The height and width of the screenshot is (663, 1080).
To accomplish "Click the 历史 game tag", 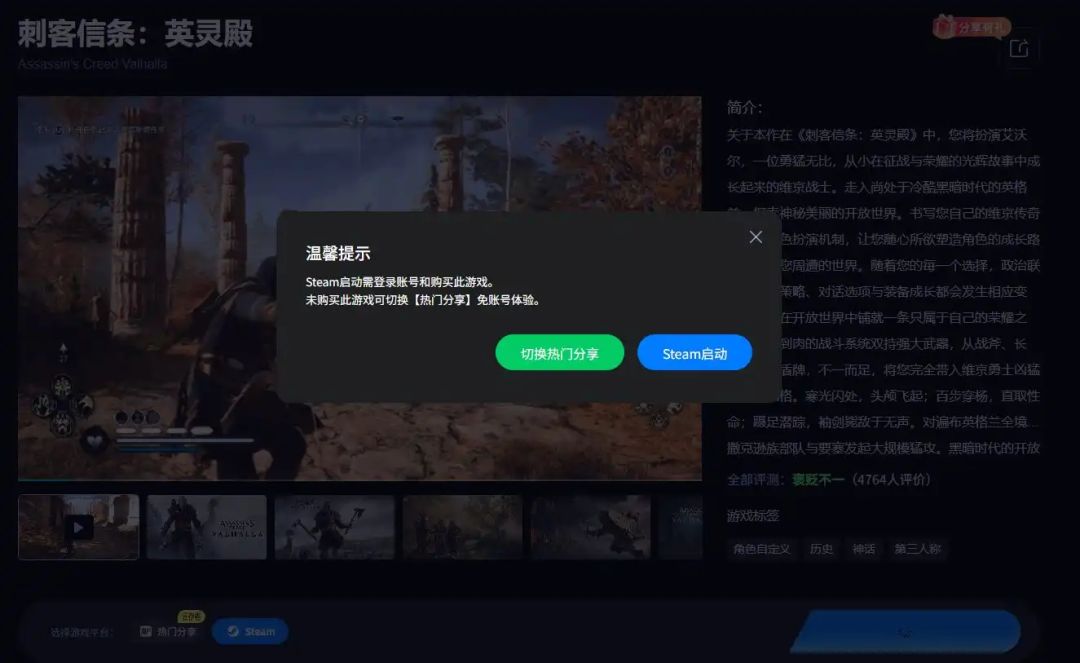I will pos(821,549).
